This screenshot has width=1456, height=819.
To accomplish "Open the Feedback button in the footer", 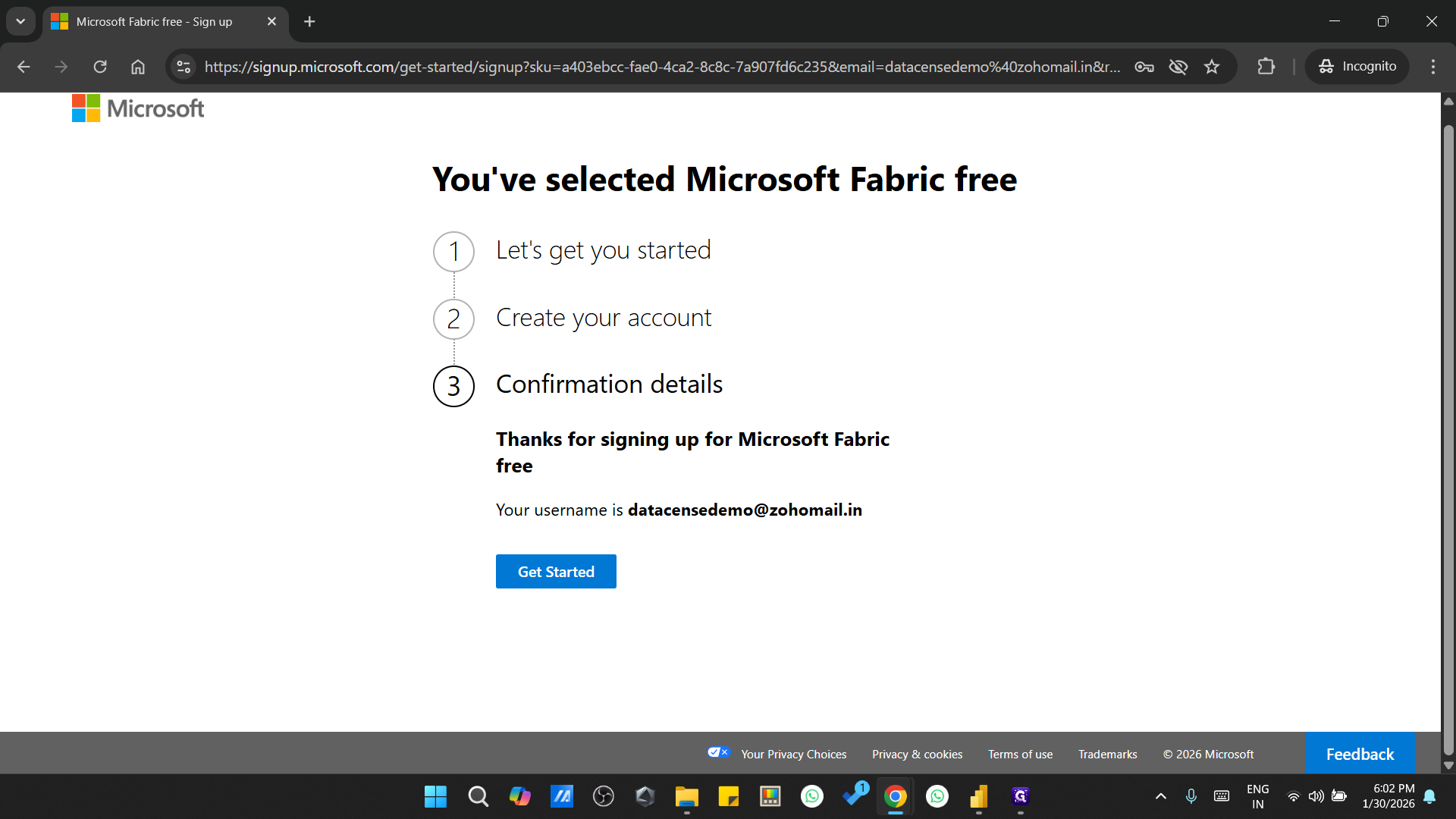I will pyautogui.click(x=1360, y=754).
